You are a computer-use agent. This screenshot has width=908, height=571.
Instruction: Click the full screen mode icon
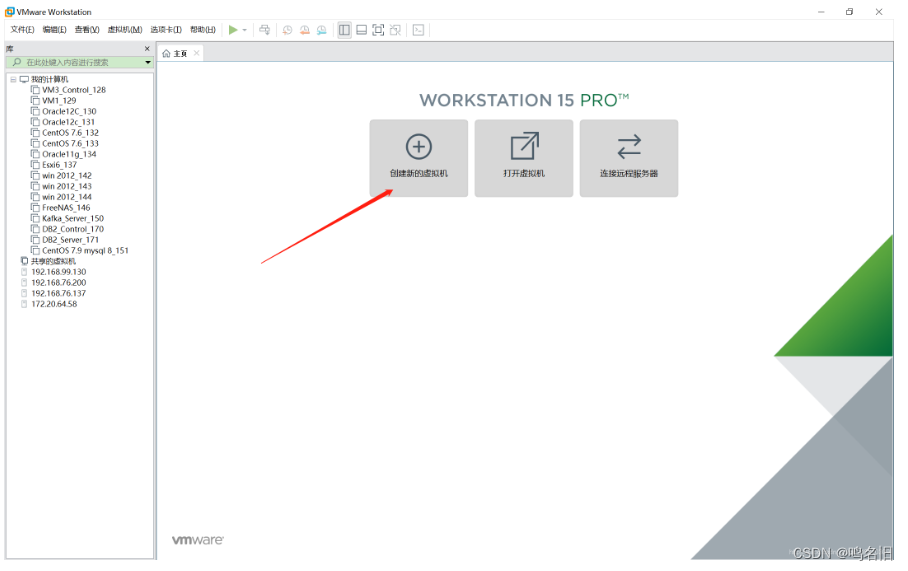point(378,30)
